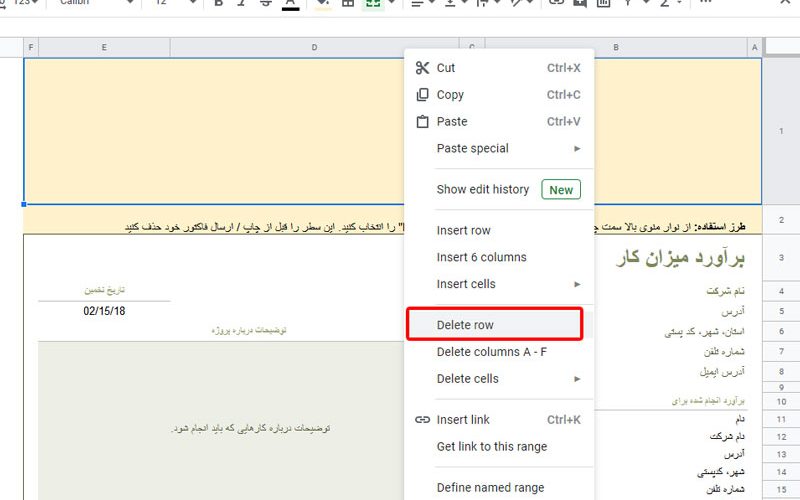
Task: Open the font size dropdown showing 12
Action: pyautogui.click(x=173, y=4)
